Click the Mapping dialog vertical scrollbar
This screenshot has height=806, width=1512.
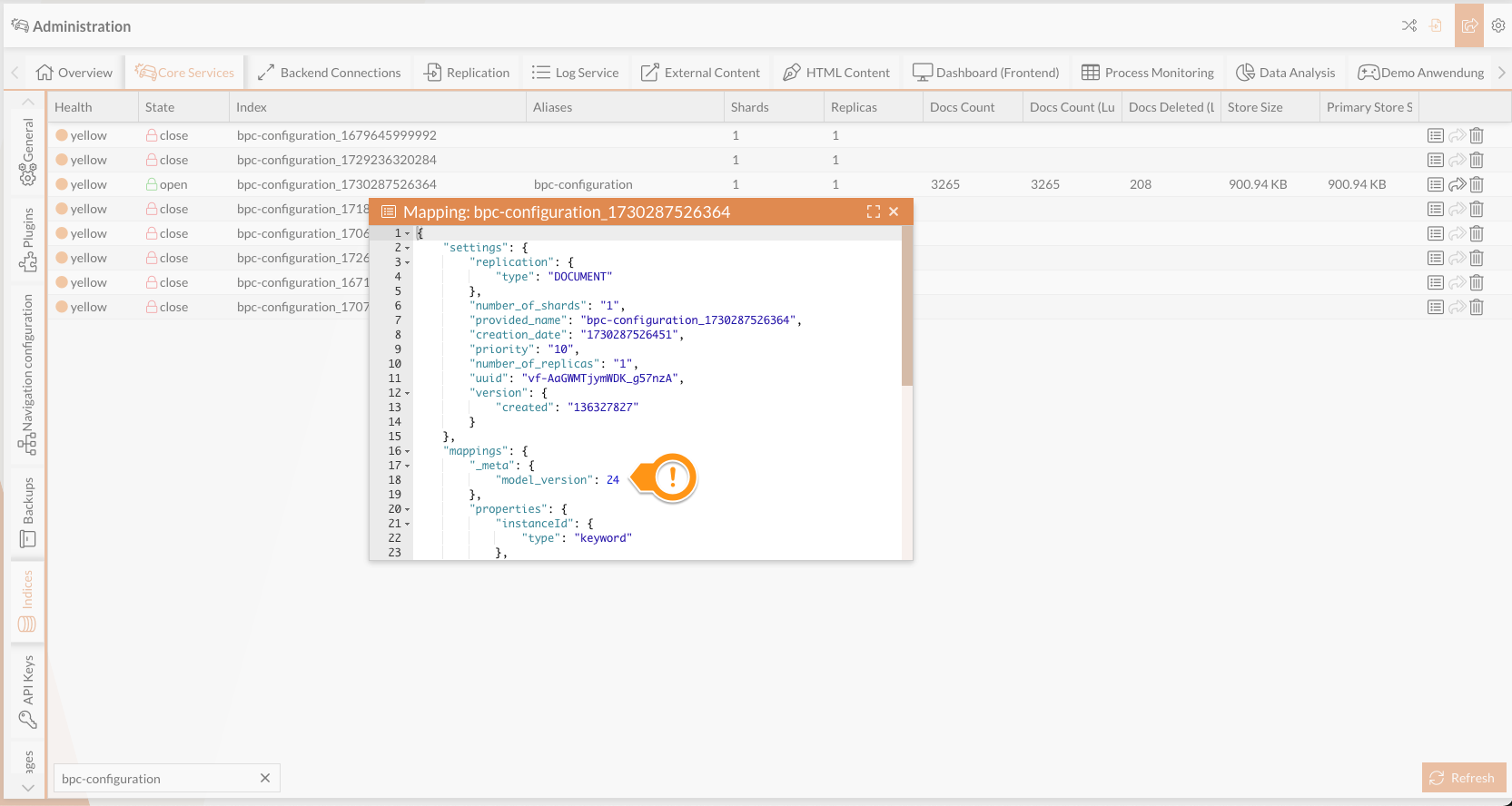(x=907, y=307)
